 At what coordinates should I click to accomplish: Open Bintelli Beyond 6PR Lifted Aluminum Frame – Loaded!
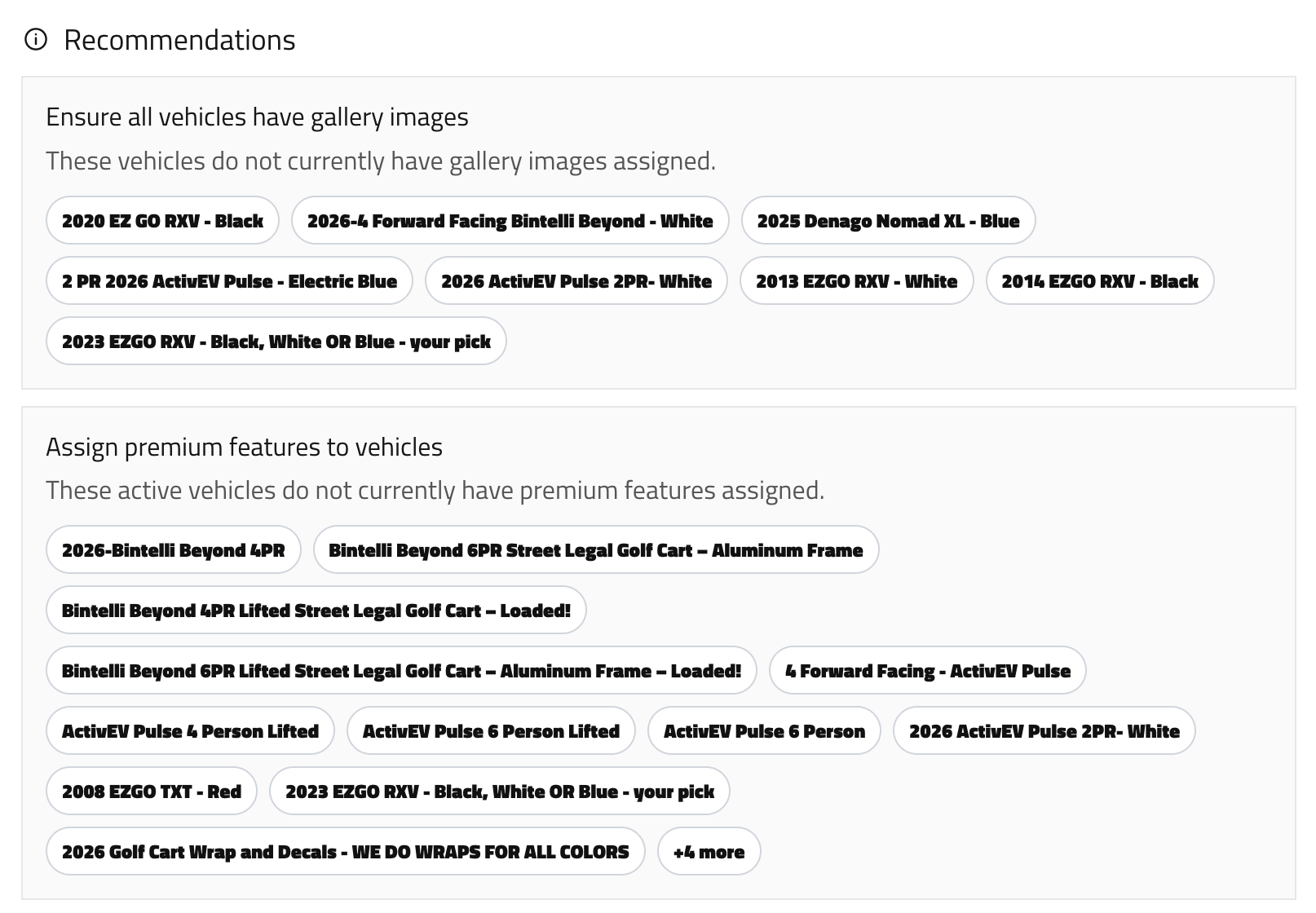tap(401, 670)
